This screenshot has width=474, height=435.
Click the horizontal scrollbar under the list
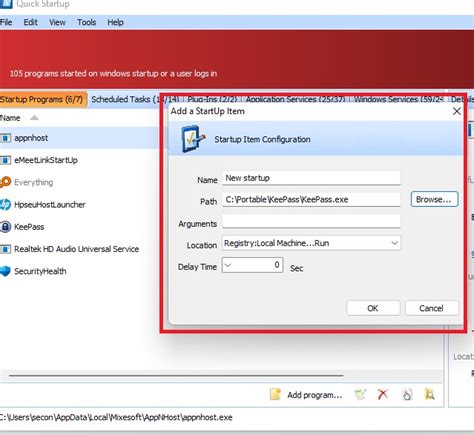tap(176, 376)
